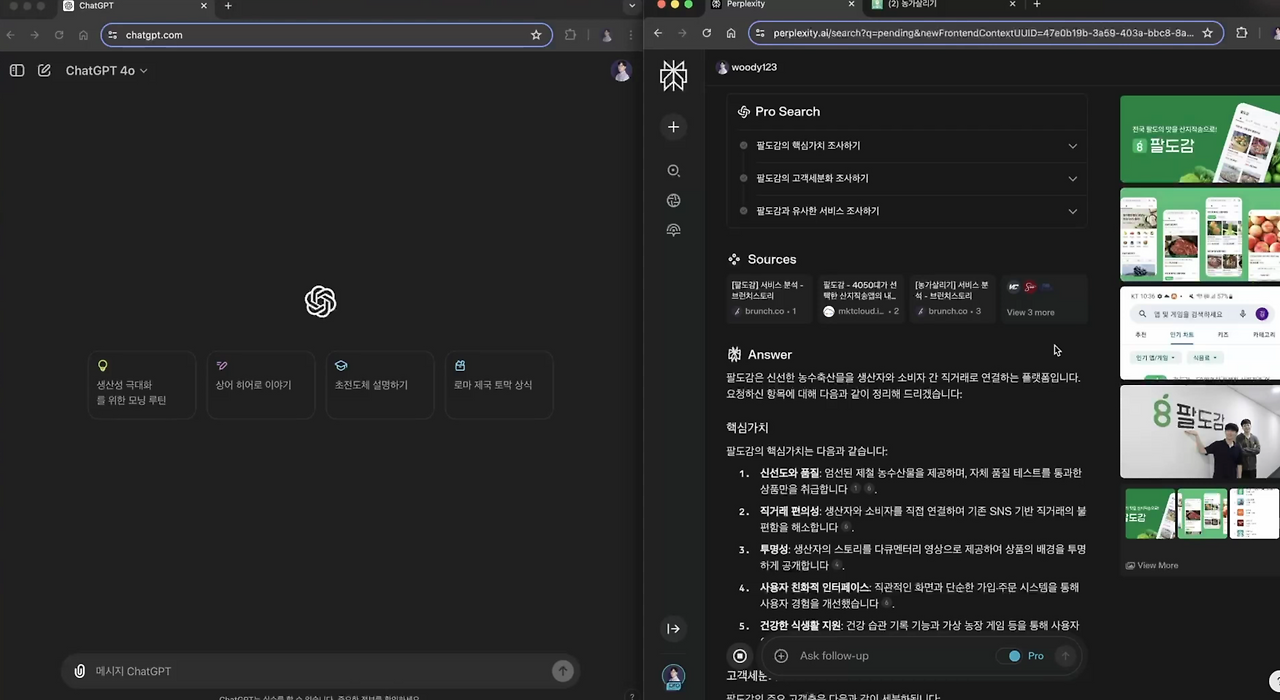This screenshot has width=1280, height=700.
Task: Reload the Perplexity page
Action: pyautogui.click(x=707, y=33)
